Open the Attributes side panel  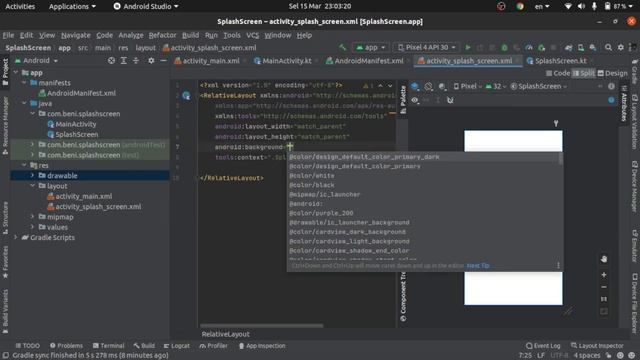(624, 103)
